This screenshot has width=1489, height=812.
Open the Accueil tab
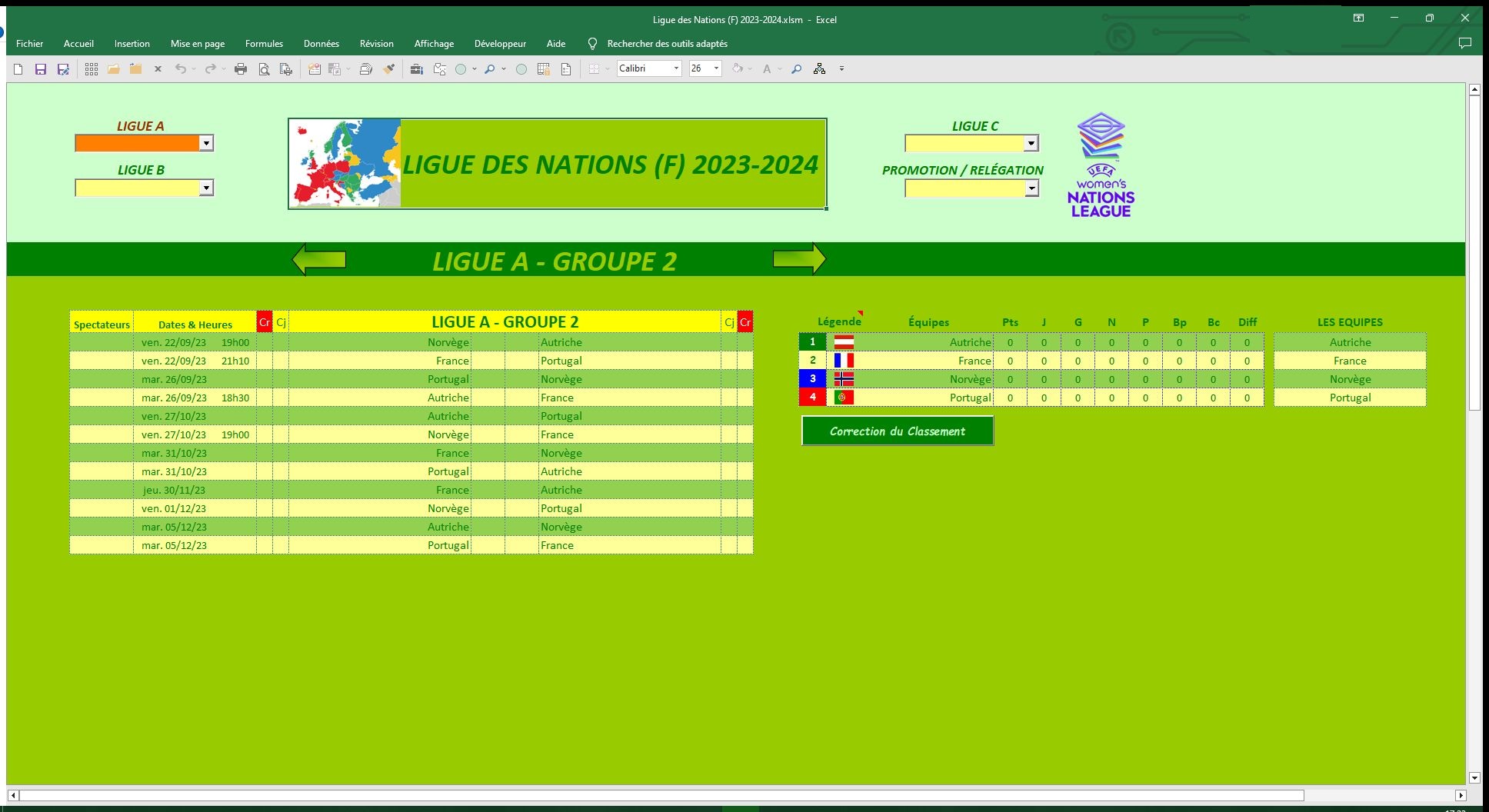pos(78,44)
